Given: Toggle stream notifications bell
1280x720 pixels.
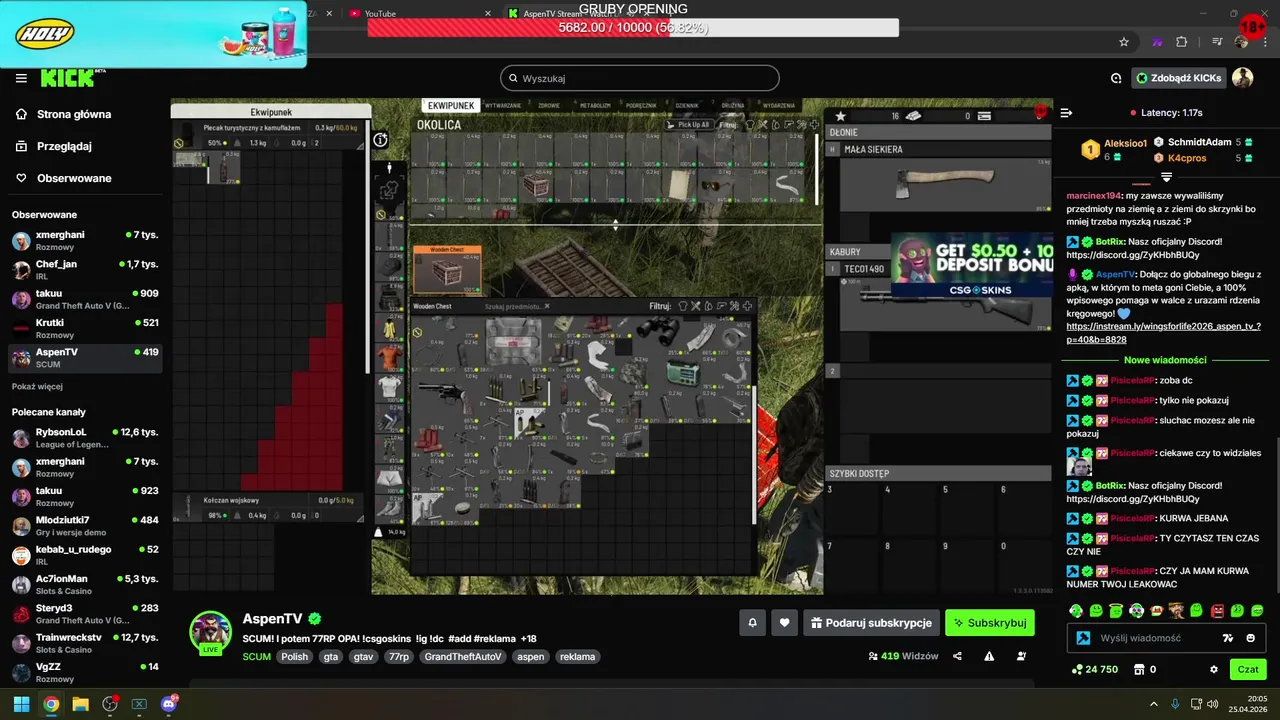Looking at the screenshot, I should (753, 623).
